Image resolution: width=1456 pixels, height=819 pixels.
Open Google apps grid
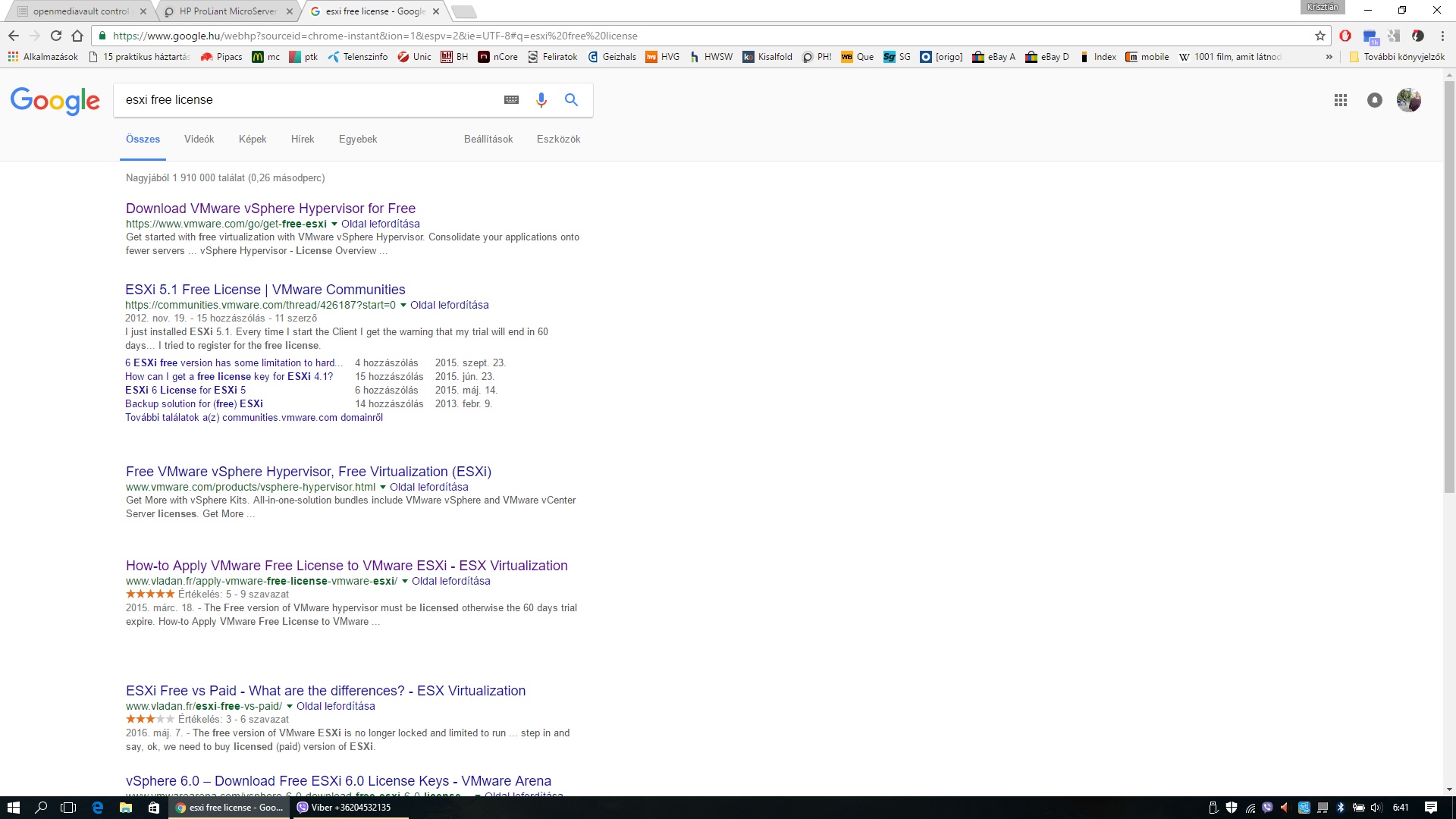[1341, 100]
